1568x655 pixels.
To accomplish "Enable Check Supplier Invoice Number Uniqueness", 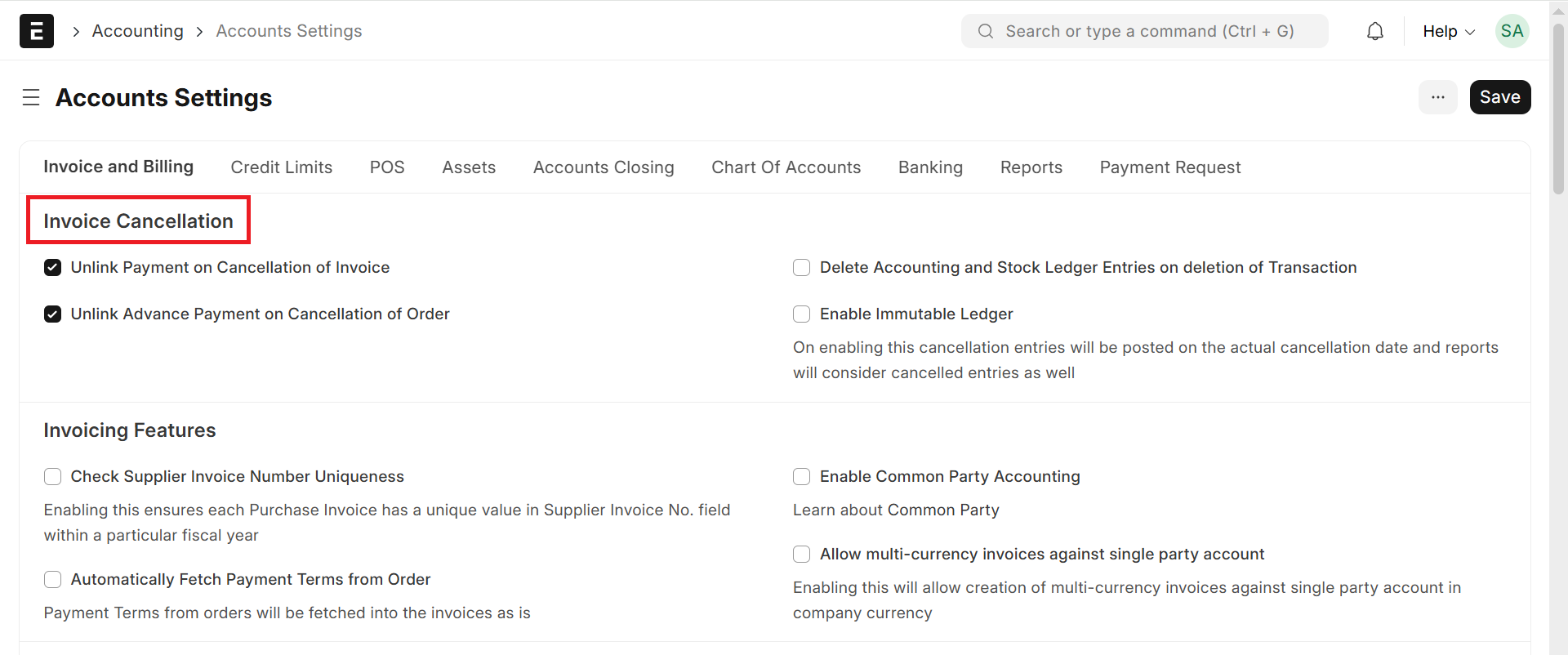I will (x=53, y=477).
